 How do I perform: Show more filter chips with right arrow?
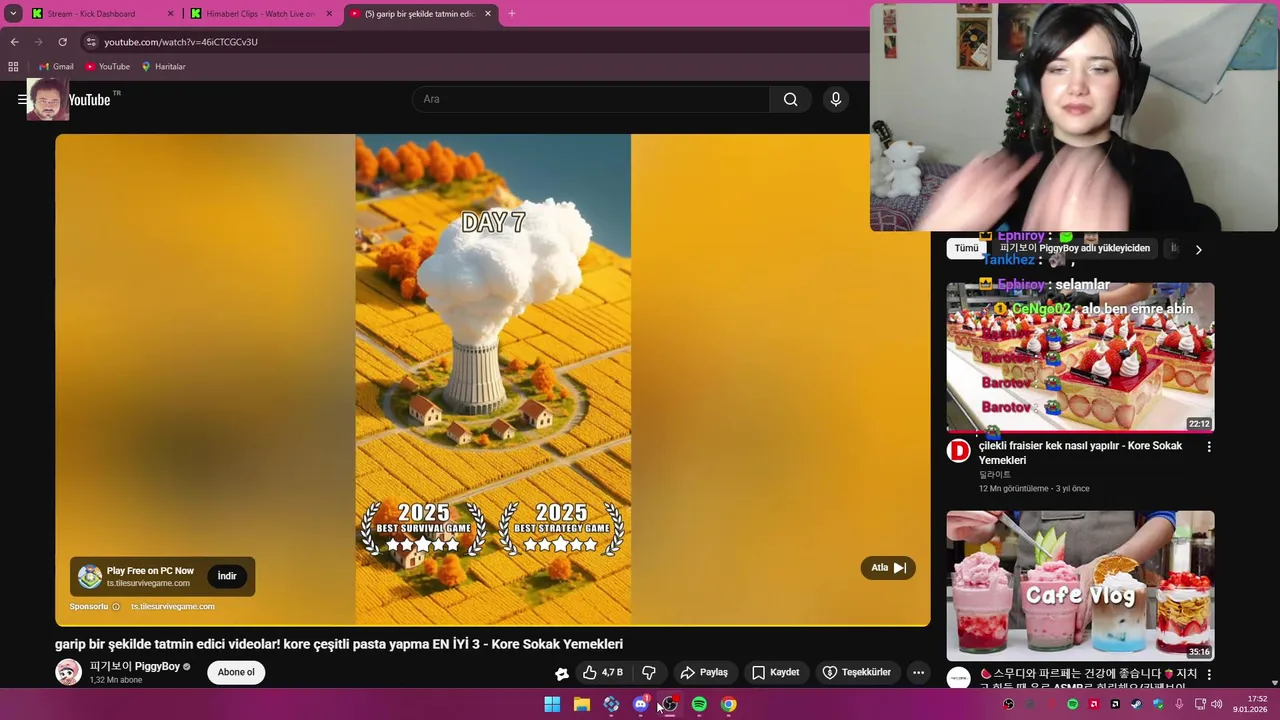1198,249
